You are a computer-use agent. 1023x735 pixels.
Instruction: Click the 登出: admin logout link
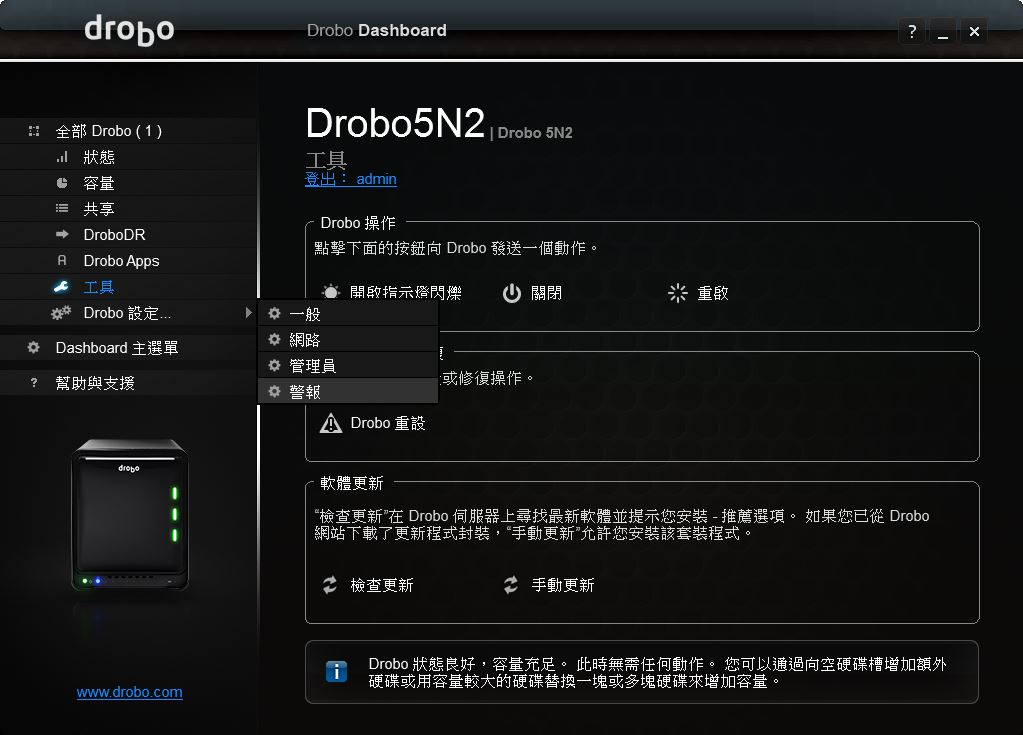point(351,179)
